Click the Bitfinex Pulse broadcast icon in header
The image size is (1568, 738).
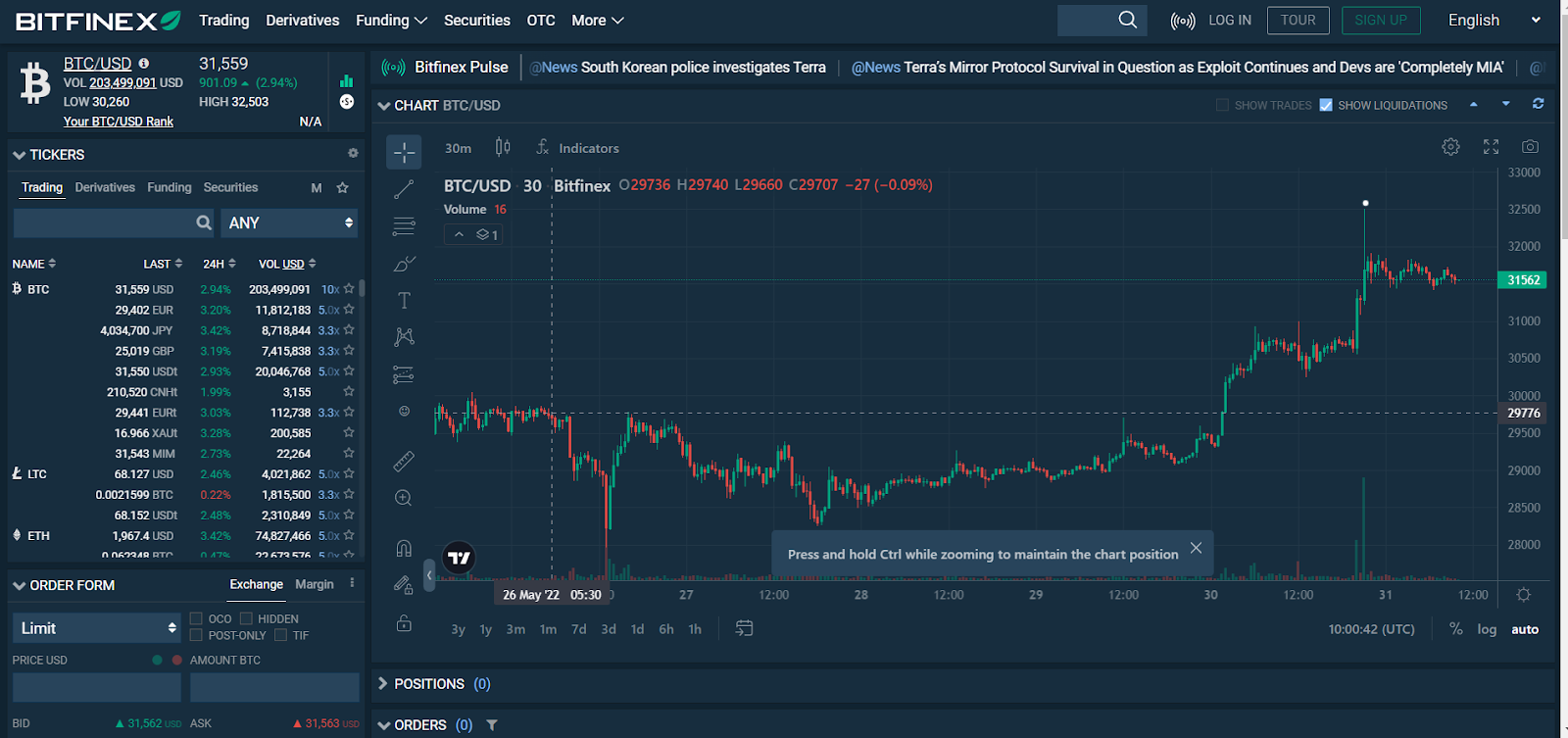click(1183, 21)
